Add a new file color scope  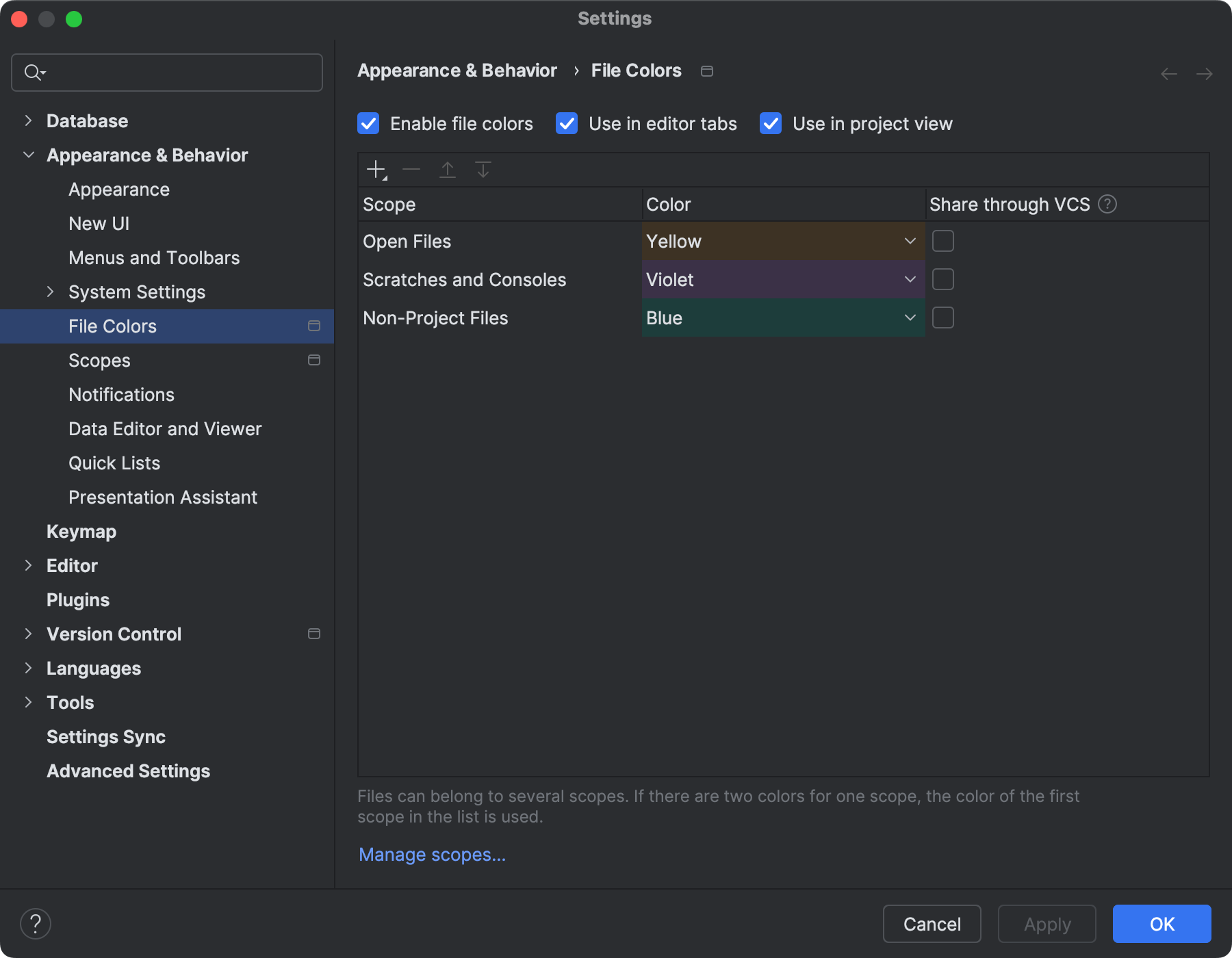[x=376, y=170]
